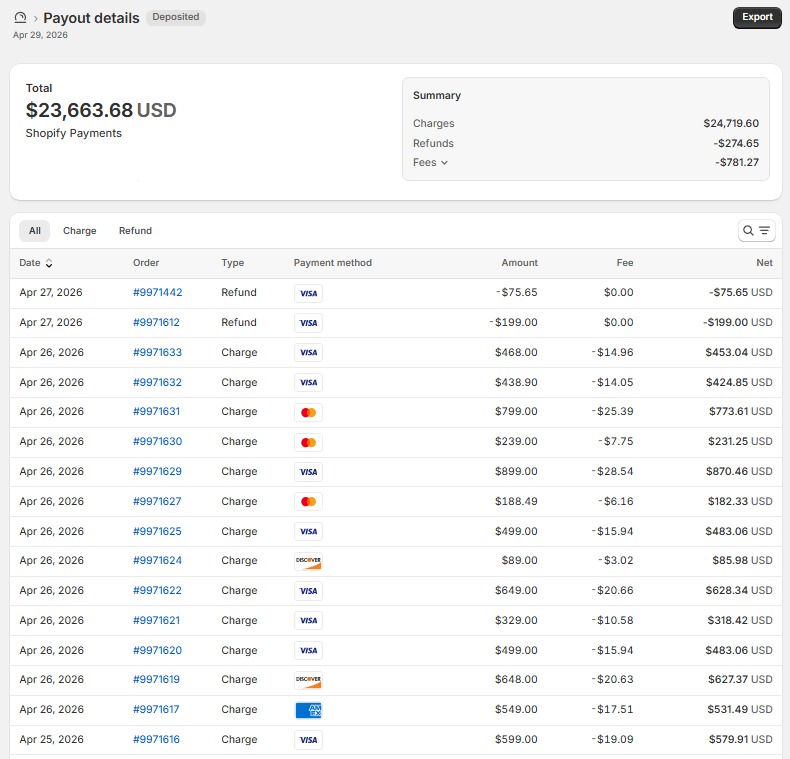
Task: Open order #9971631 link
Action: [x=156, y=411]
